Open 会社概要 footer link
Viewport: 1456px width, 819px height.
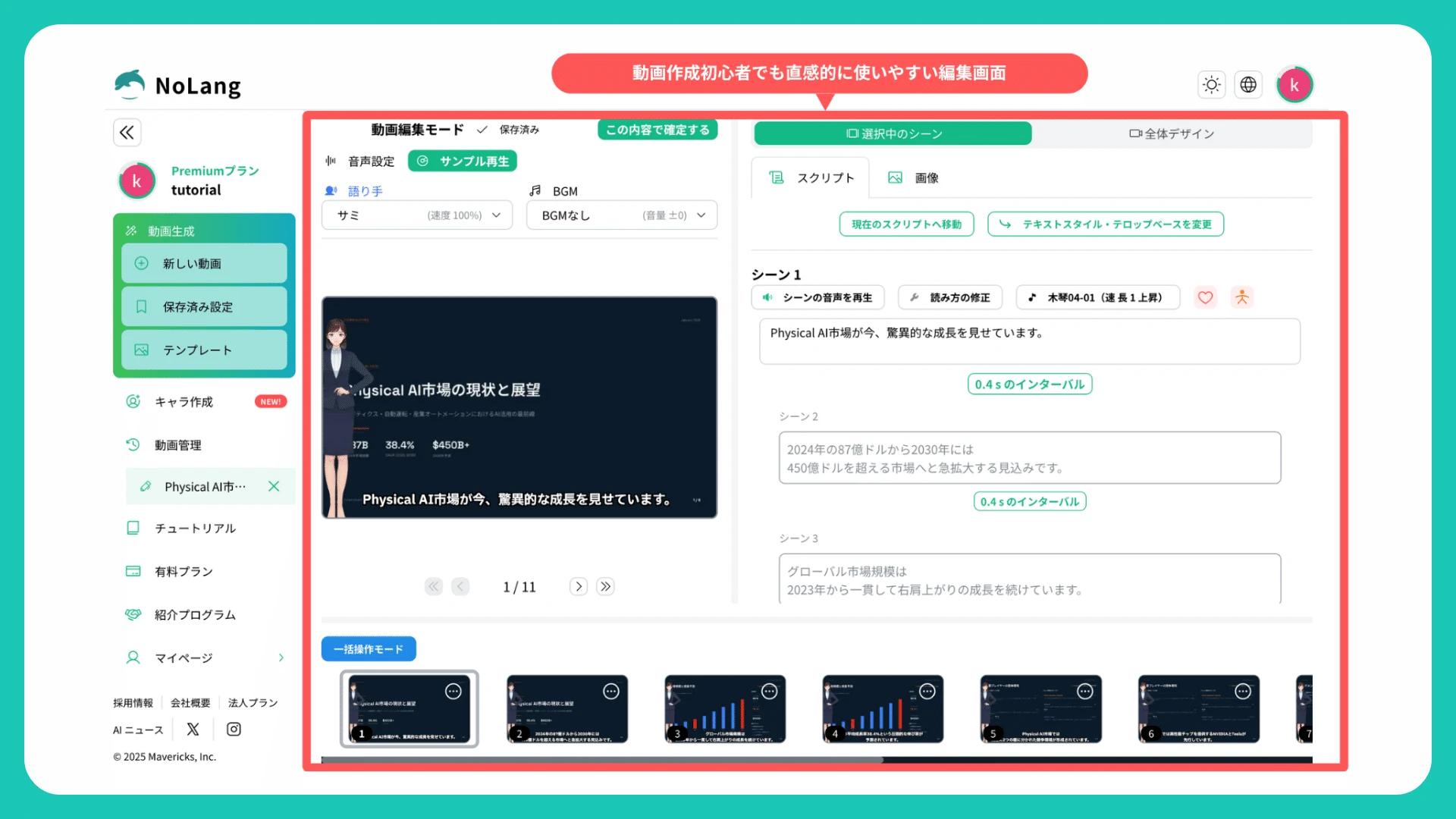[190, 703]
